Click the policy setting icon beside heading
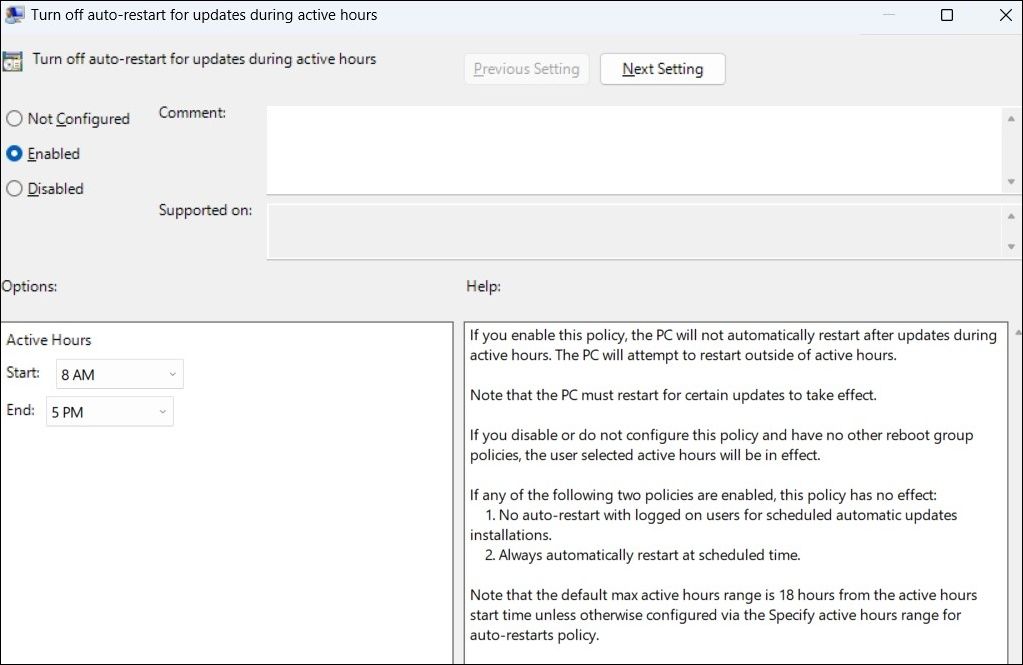Viewport: 1023px width, 665px height. click(x=12, y=60)
